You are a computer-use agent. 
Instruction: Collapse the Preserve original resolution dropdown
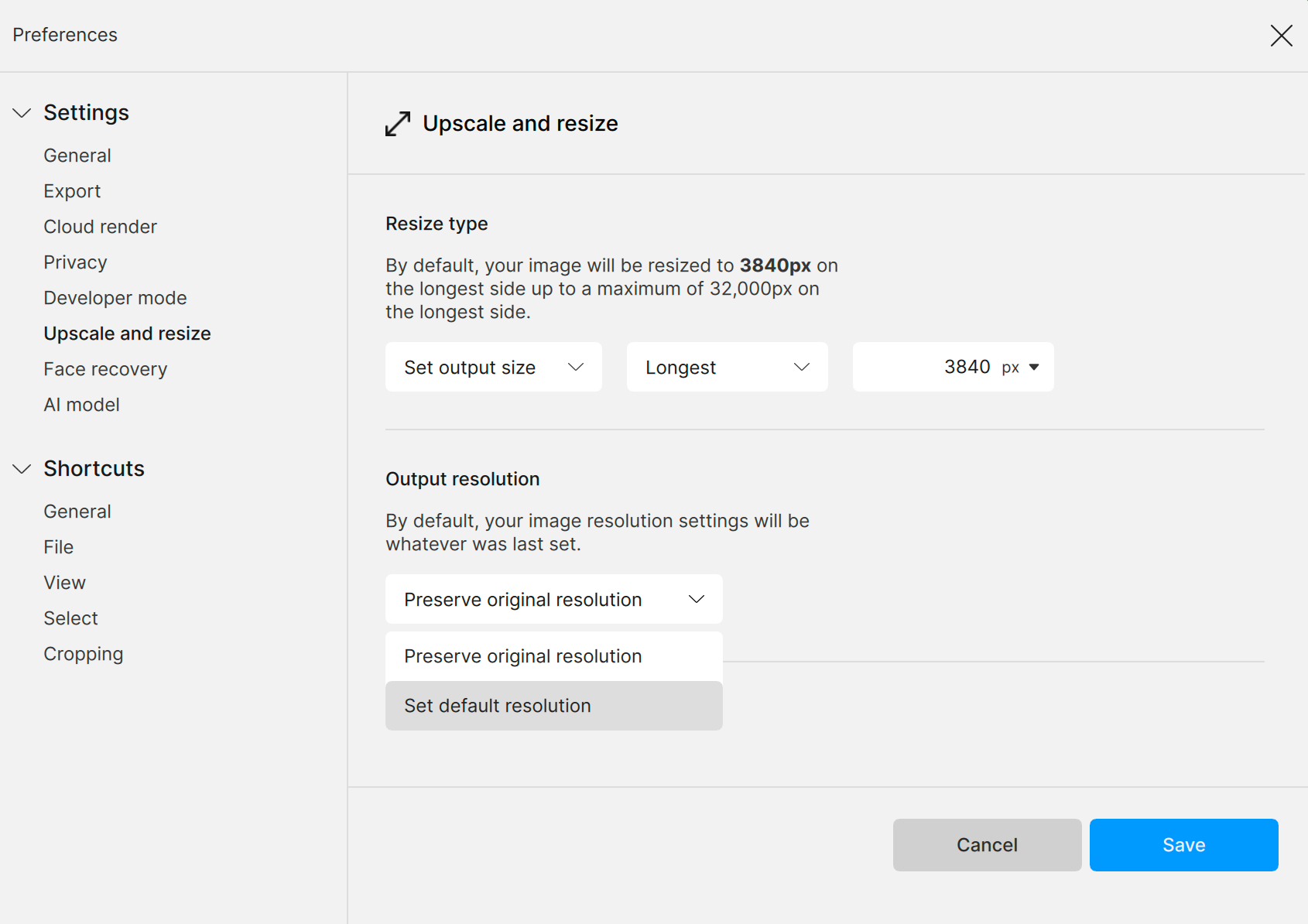click(x=554, y=599)
